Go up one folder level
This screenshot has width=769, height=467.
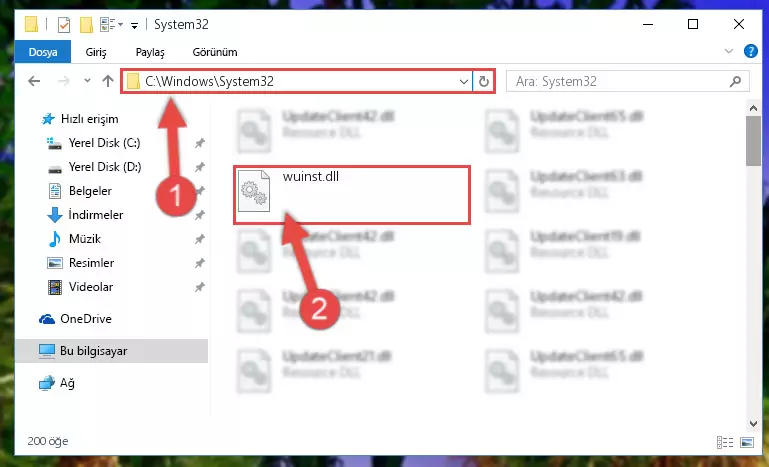click(108, 81)
